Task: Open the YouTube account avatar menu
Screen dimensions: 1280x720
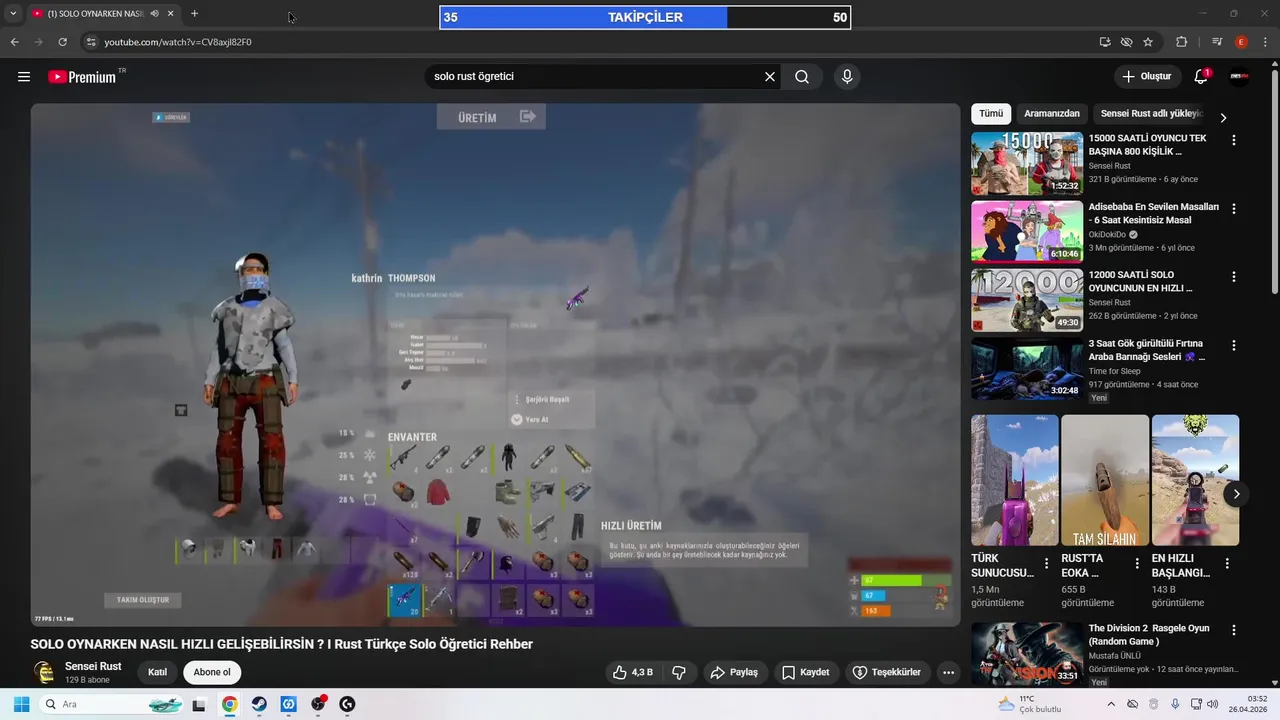Action: (x=1240, y=77)
